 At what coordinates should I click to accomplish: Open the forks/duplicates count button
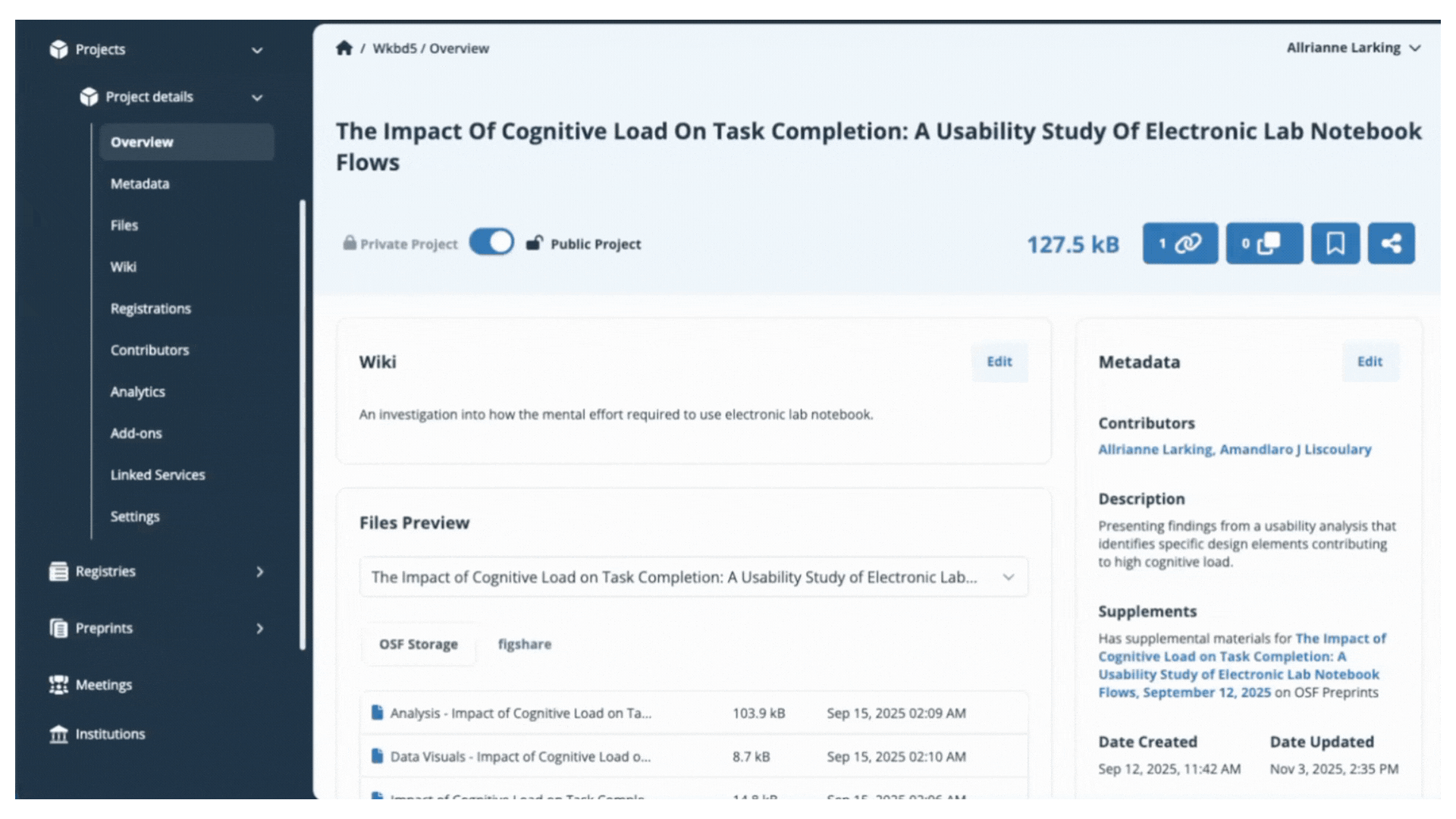click(1264, 243)
